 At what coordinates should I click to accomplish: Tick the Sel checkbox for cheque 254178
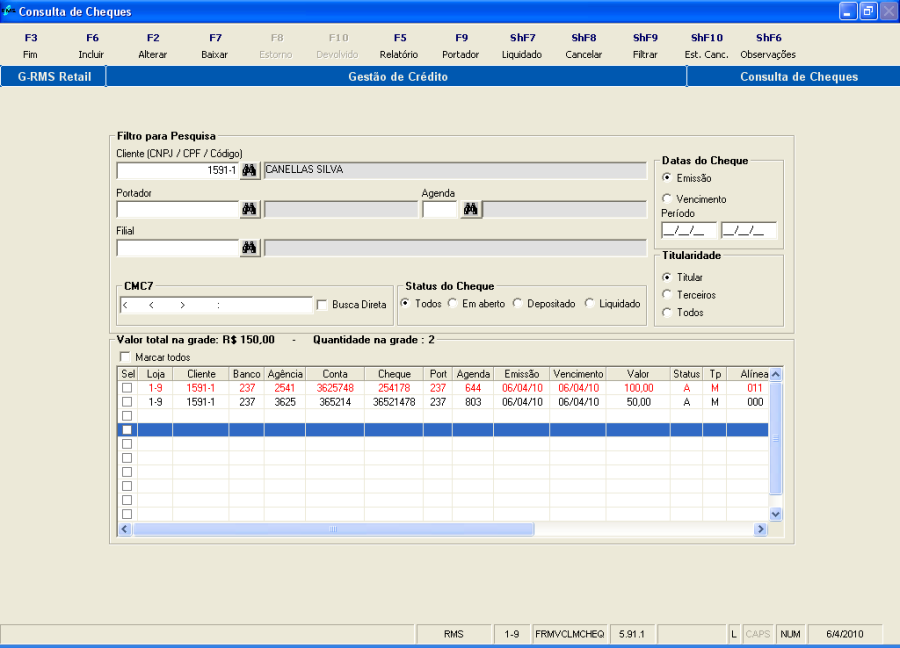pyautogui.click(x=126, y=388)
